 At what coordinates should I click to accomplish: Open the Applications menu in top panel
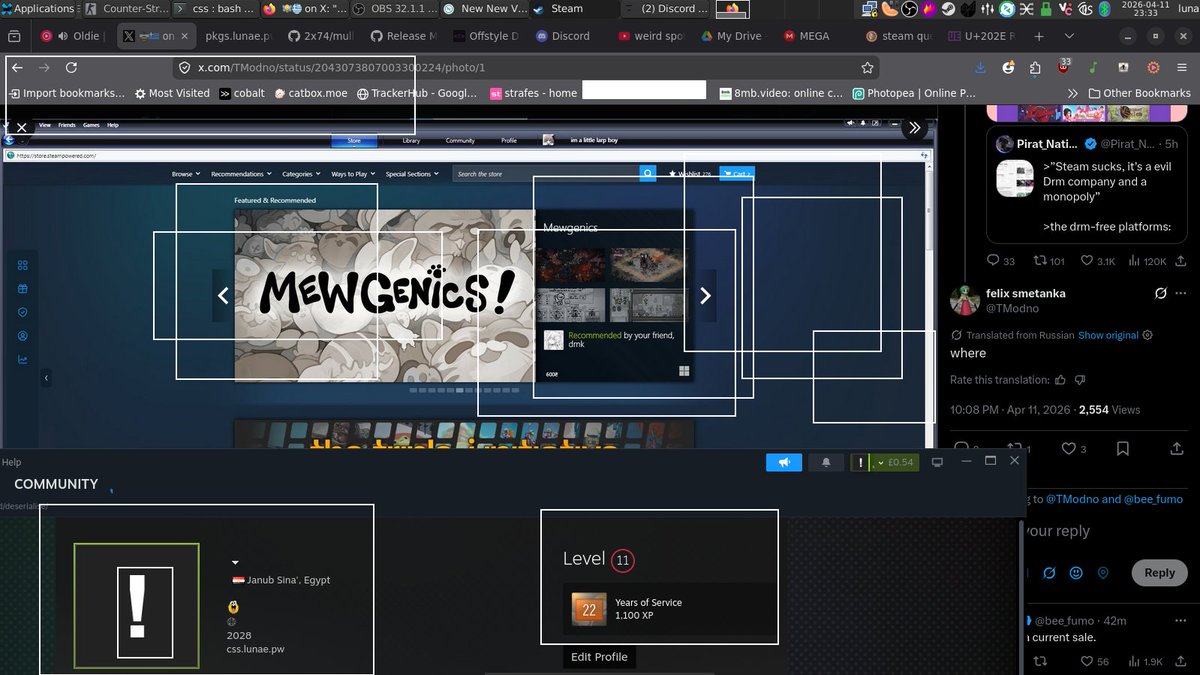pyautogui.click(x=38, y=9)
